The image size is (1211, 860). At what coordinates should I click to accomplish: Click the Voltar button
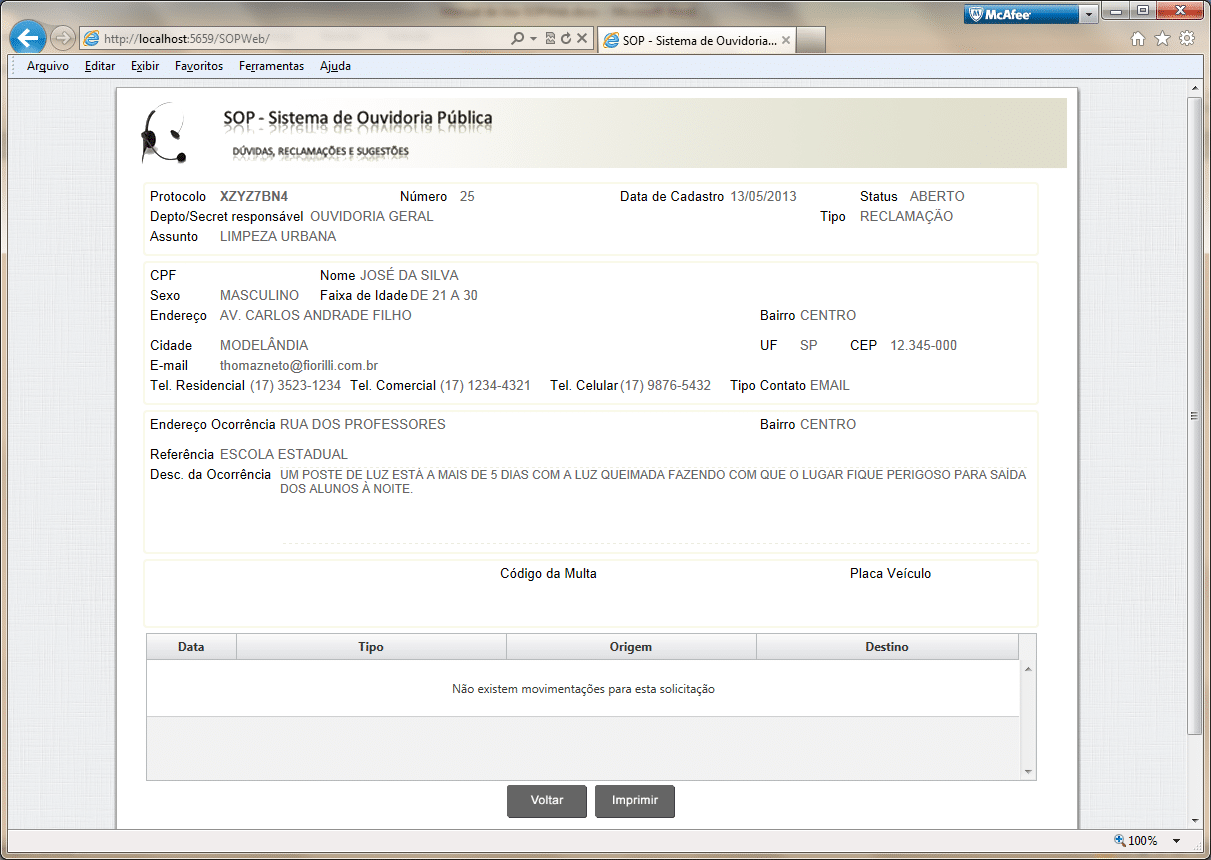click(547, 801)
